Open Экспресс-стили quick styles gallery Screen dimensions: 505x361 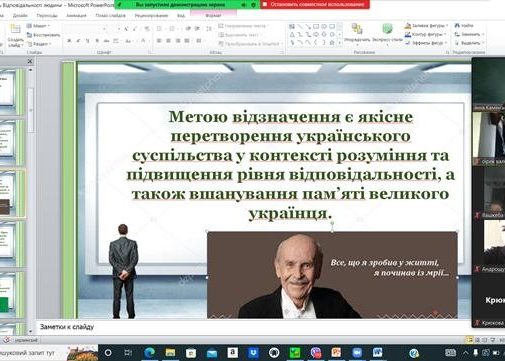pyautogui.click(x=387, y=34)
